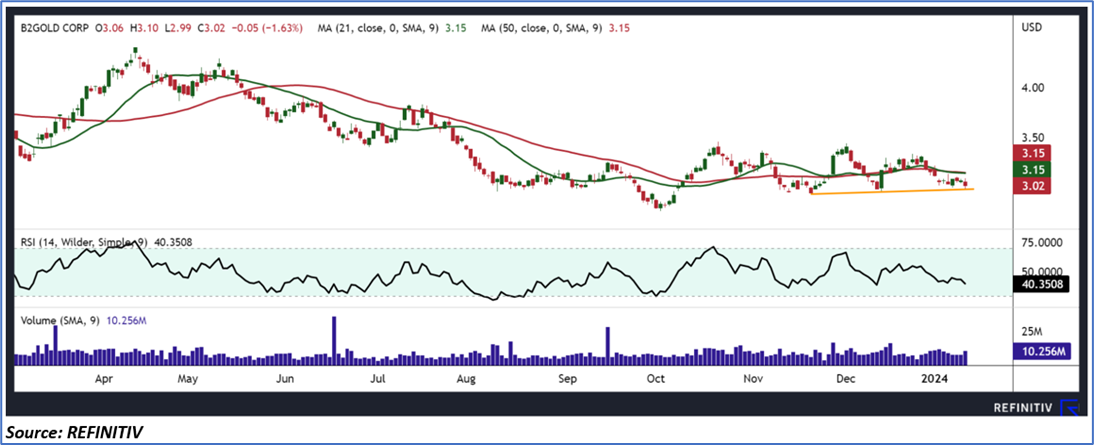Click the Oct label on time axis

(656, 379)
